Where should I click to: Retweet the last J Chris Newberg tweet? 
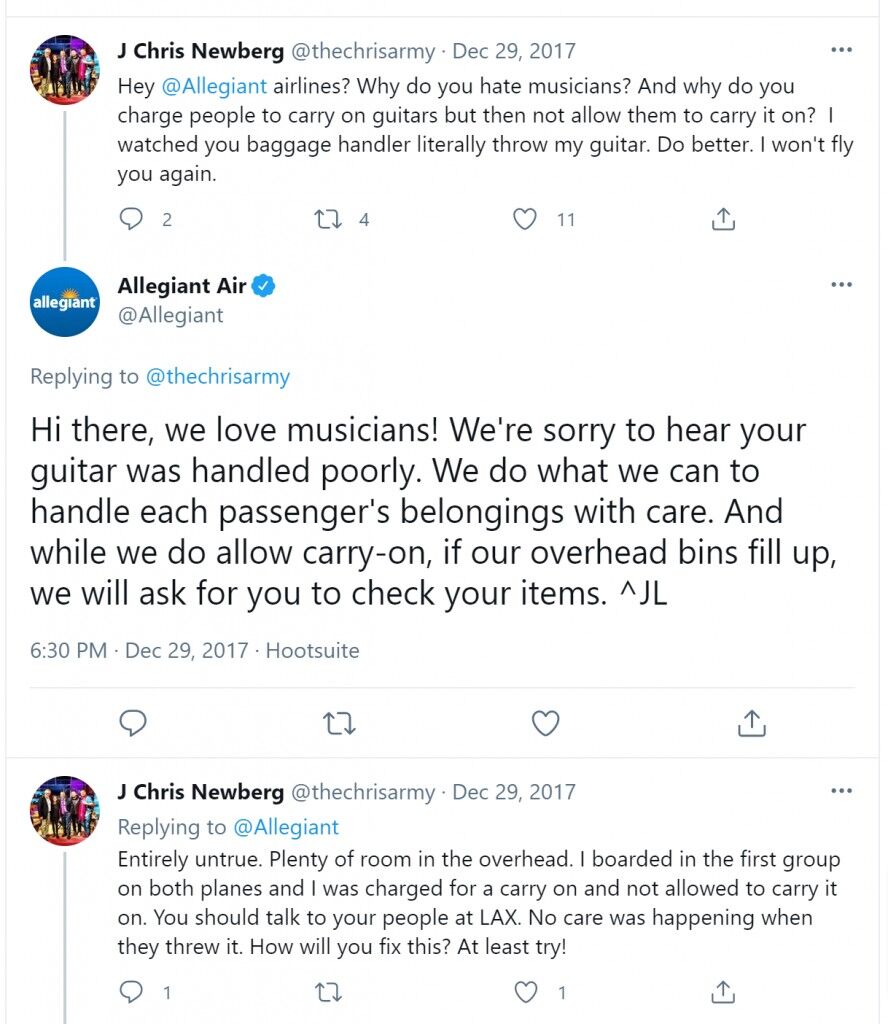(x=328, y=993)
